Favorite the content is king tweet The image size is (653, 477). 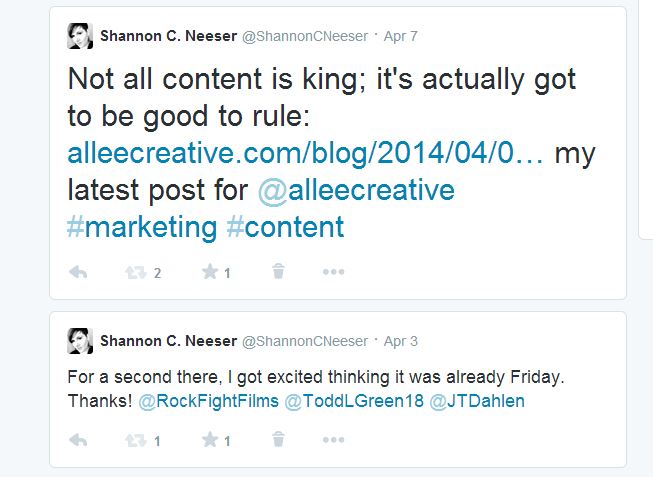click(x=210, y=272)
